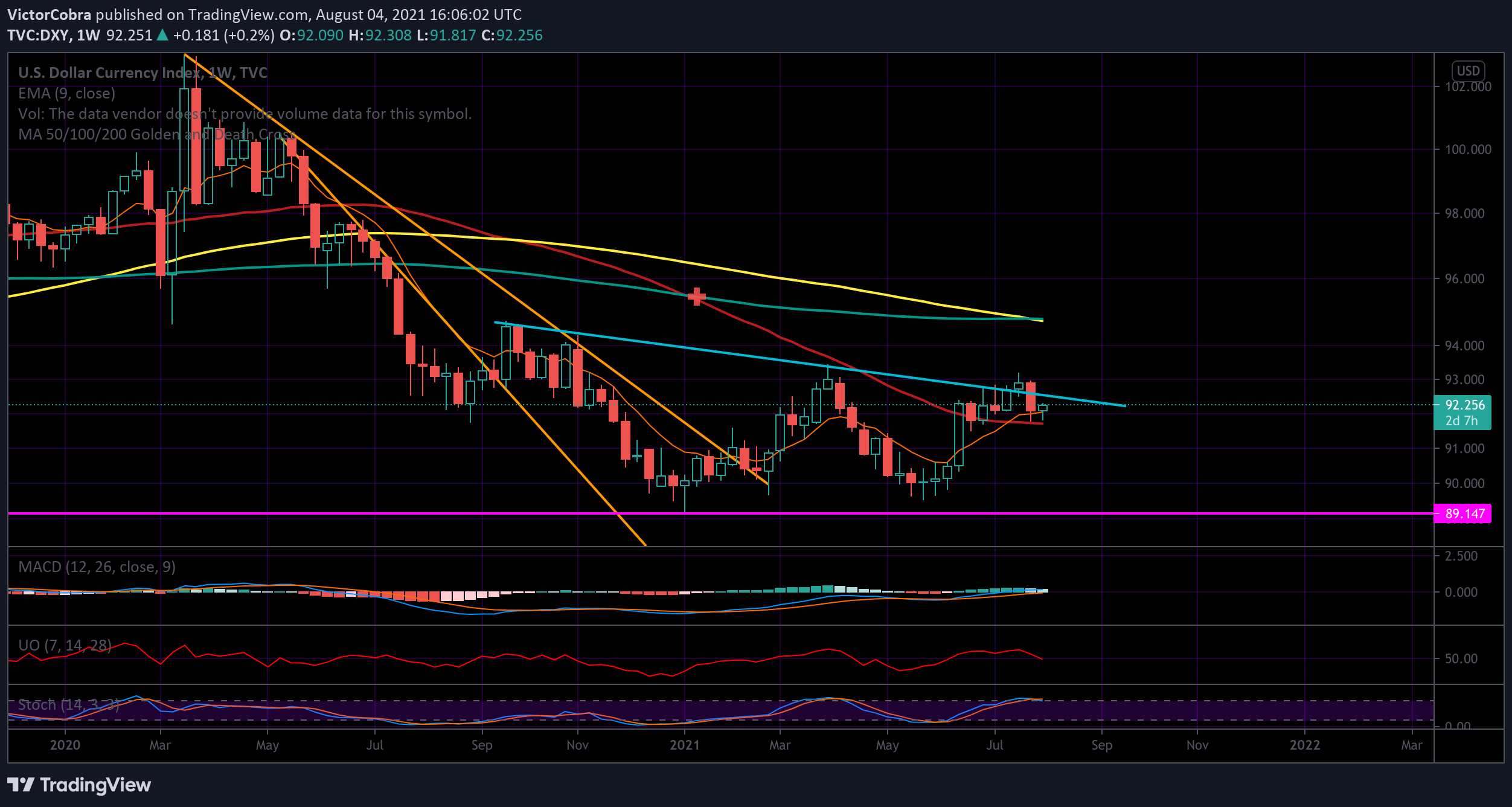Click the 2.500 label in MACD pane
1512x807 pixels.
point(1461,556)
